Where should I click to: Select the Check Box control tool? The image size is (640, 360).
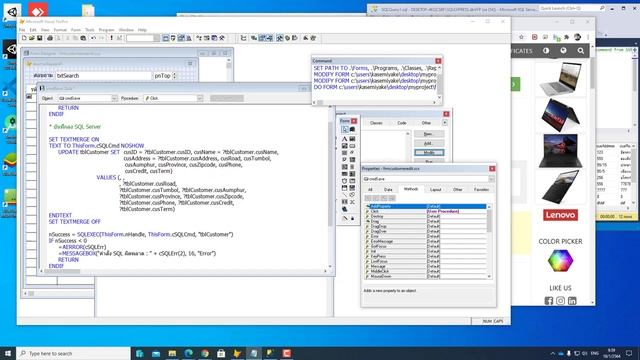[x=344, y=160]
